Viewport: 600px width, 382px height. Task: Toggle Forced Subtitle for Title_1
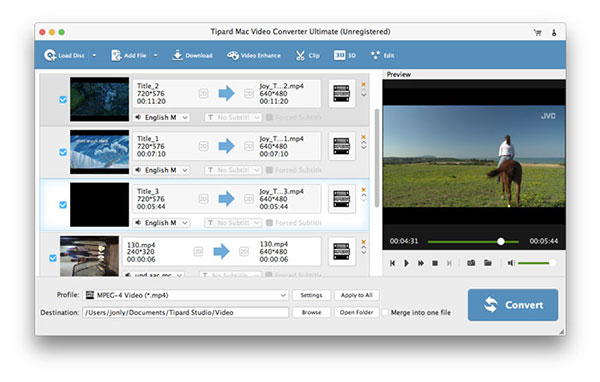click(x=269, y=170)
